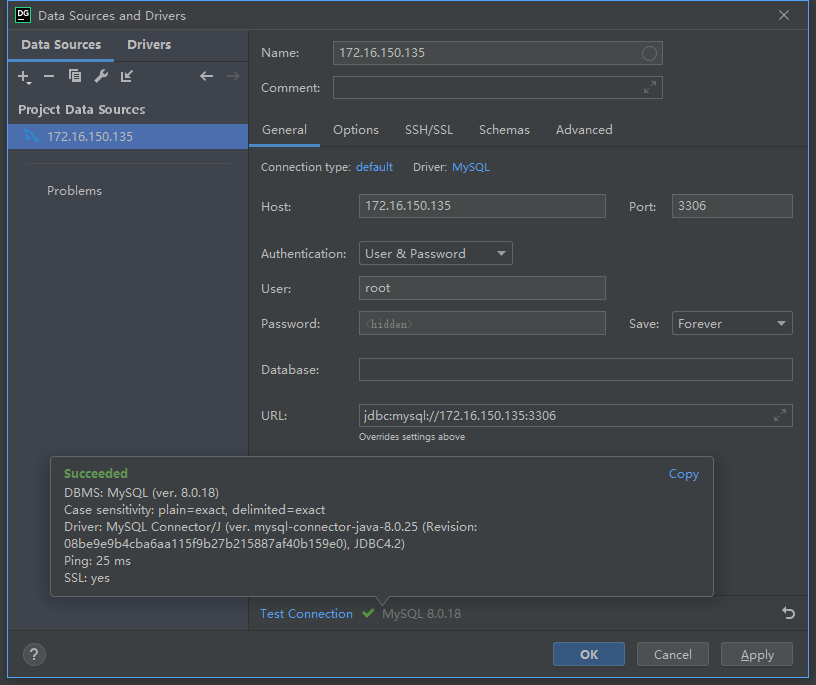Click into the Port field showing 3306

coord(732,206)
